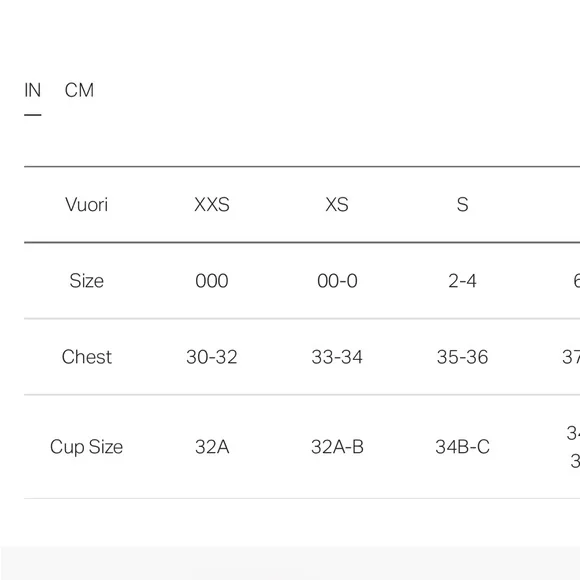The height and width of the screenshot is (580, 580).
Task: Click the Cup Size row label
Action: 87,447
